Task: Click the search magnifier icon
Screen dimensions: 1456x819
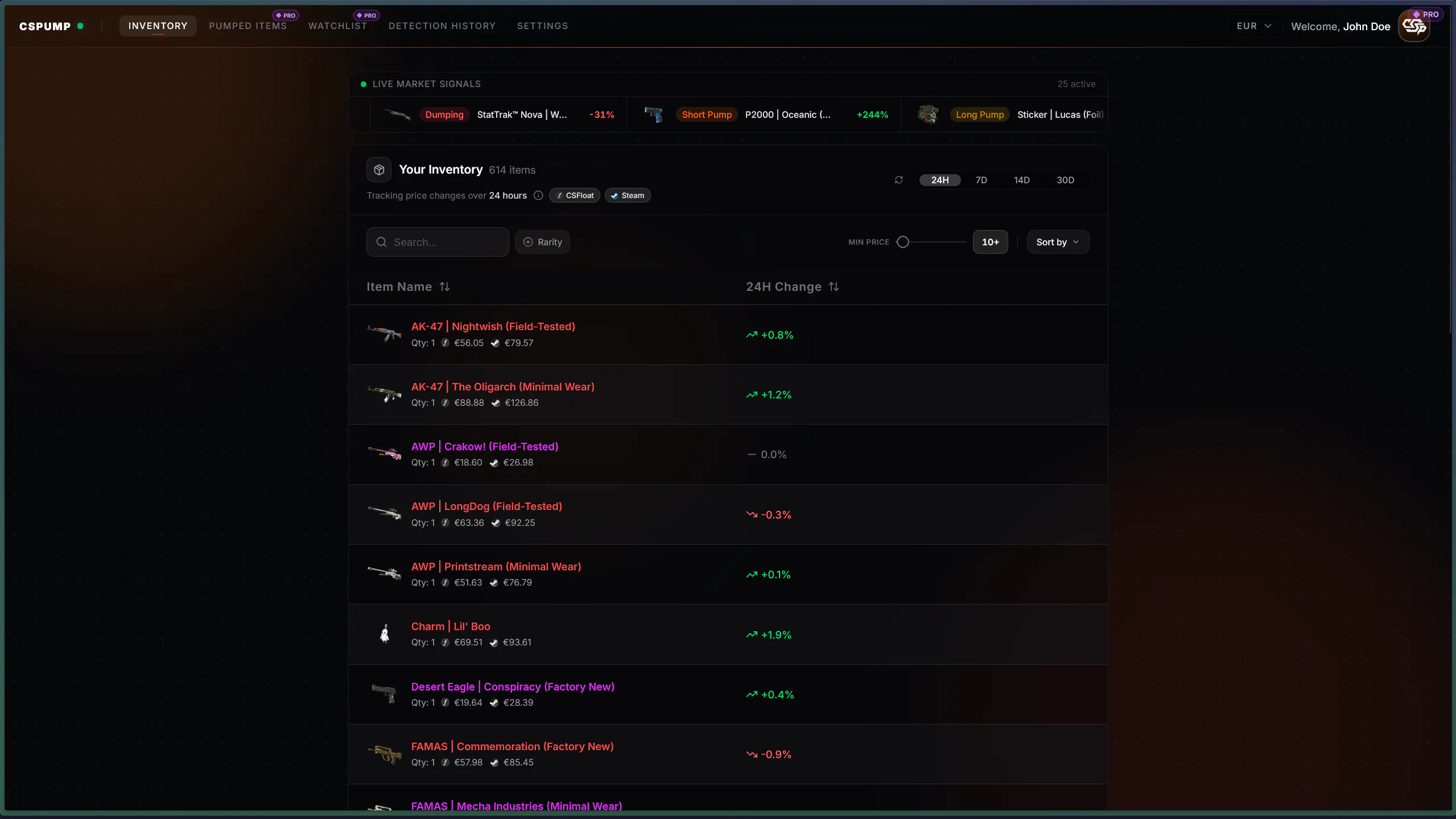Action: coord(381,242)
